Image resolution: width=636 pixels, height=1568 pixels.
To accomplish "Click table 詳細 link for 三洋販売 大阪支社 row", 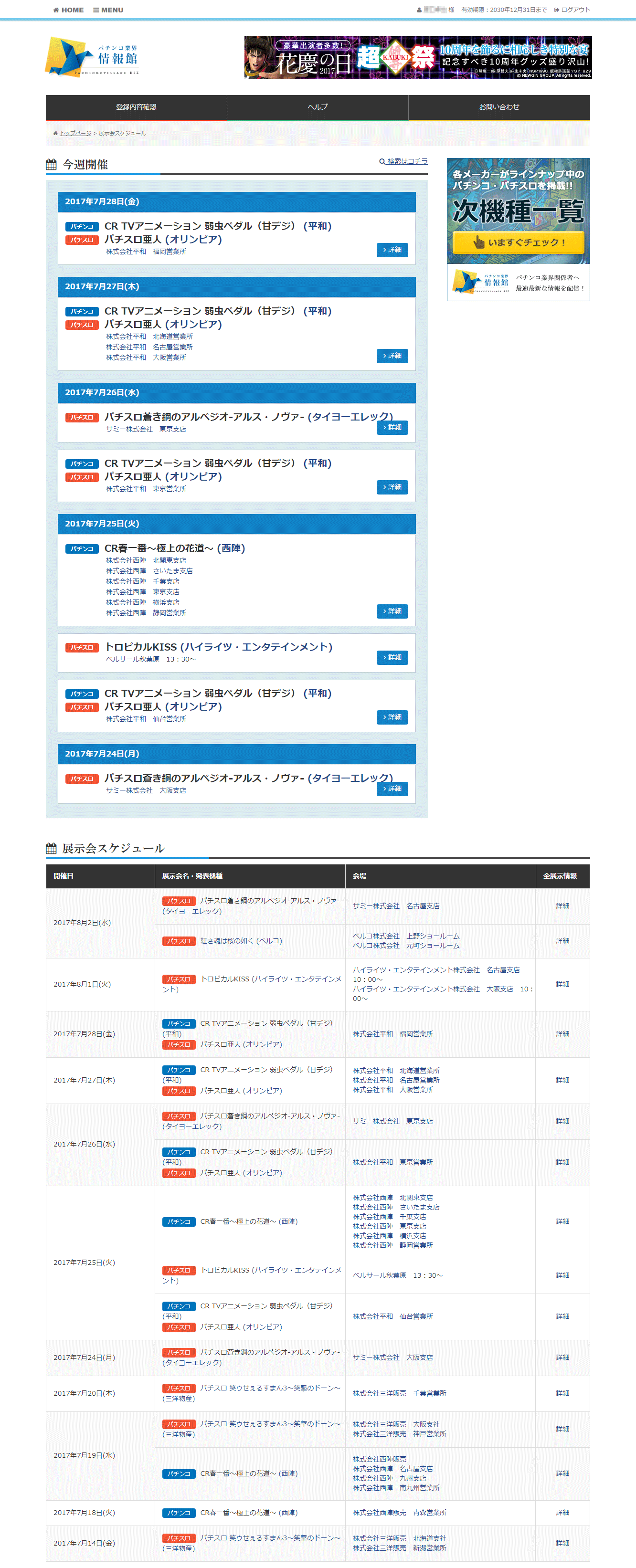I will [x=562, y=1429].
